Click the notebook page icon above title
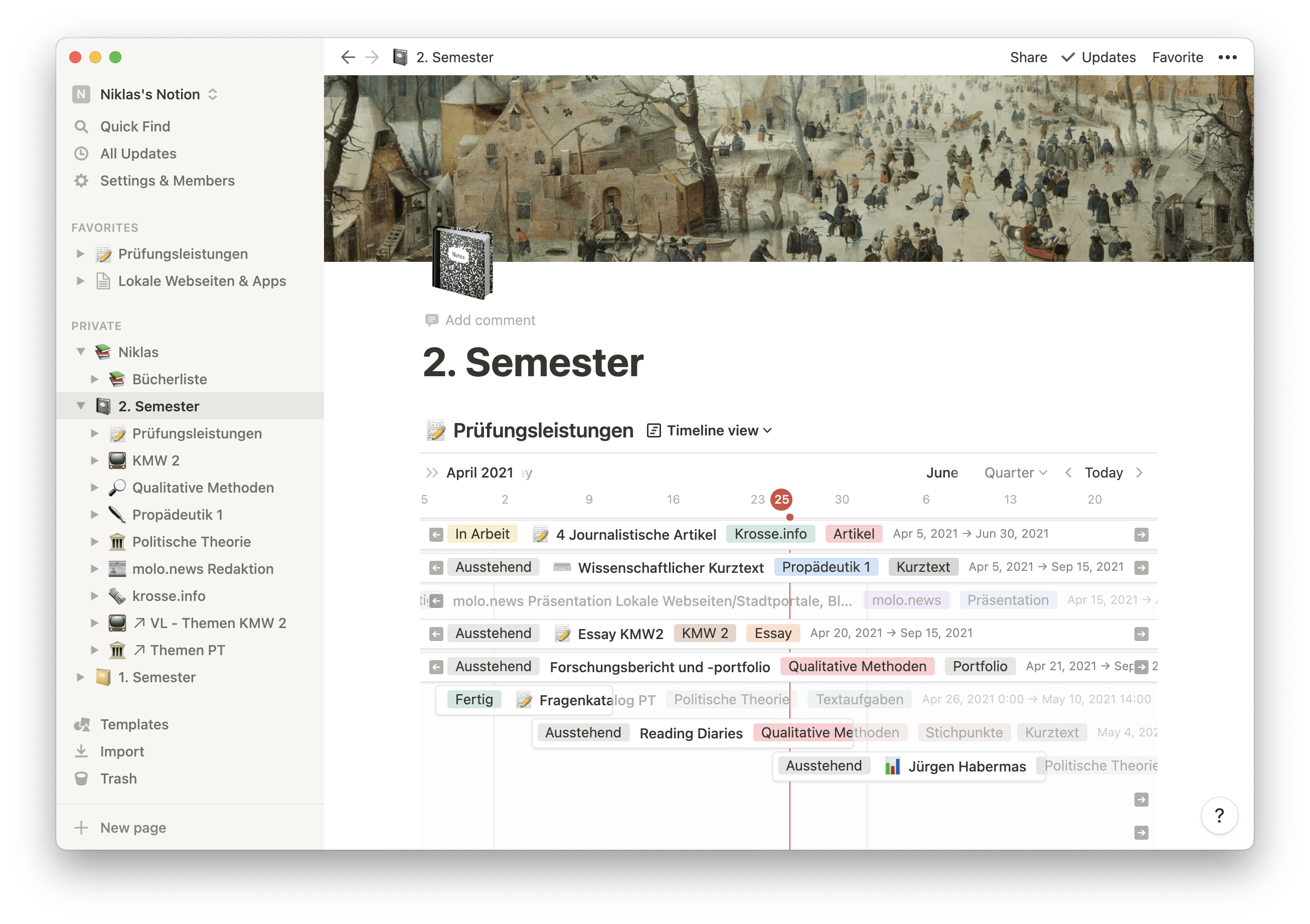This screenshot has width=1310, height=924. 462,262
